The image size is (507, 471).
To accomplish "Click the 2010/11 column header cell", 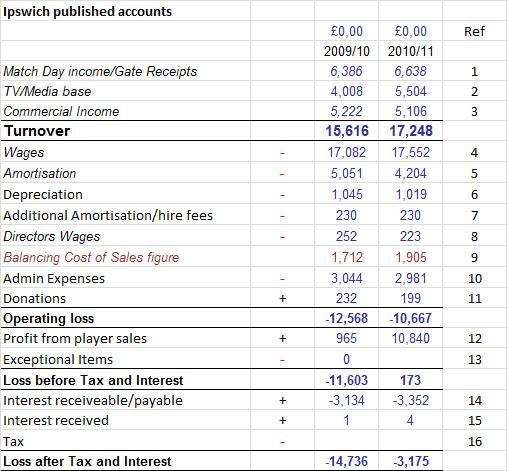I will coord(411,51).
